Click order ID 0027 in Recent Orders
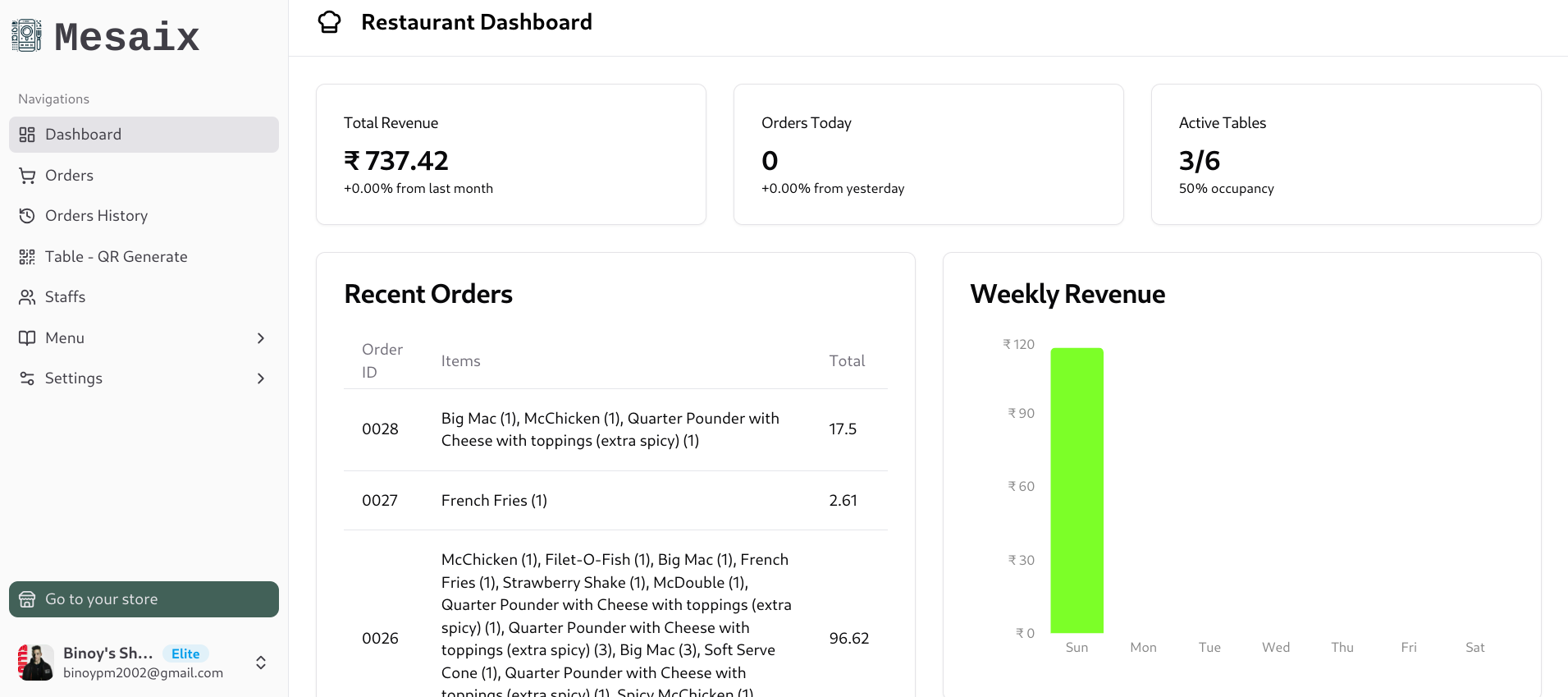The image size is (1568, 697). pos(380,501)
